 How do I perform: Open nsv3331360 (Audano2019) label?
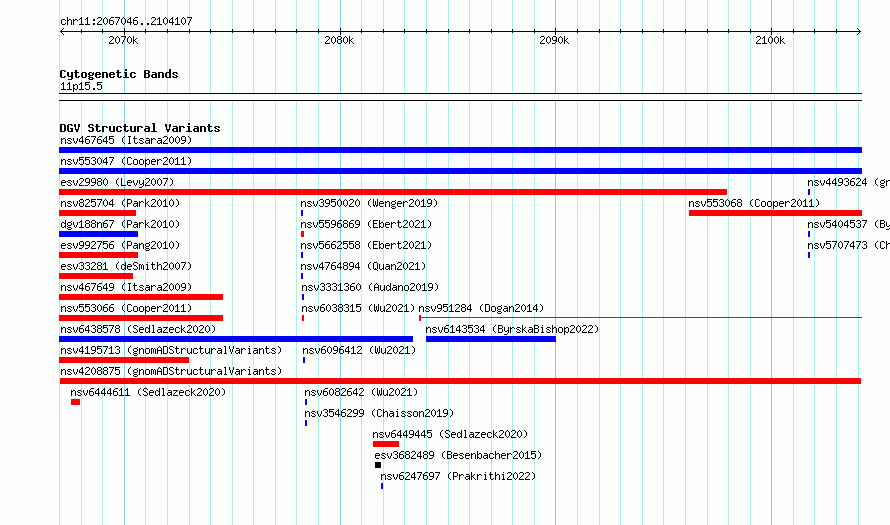[x=370, y=287]
